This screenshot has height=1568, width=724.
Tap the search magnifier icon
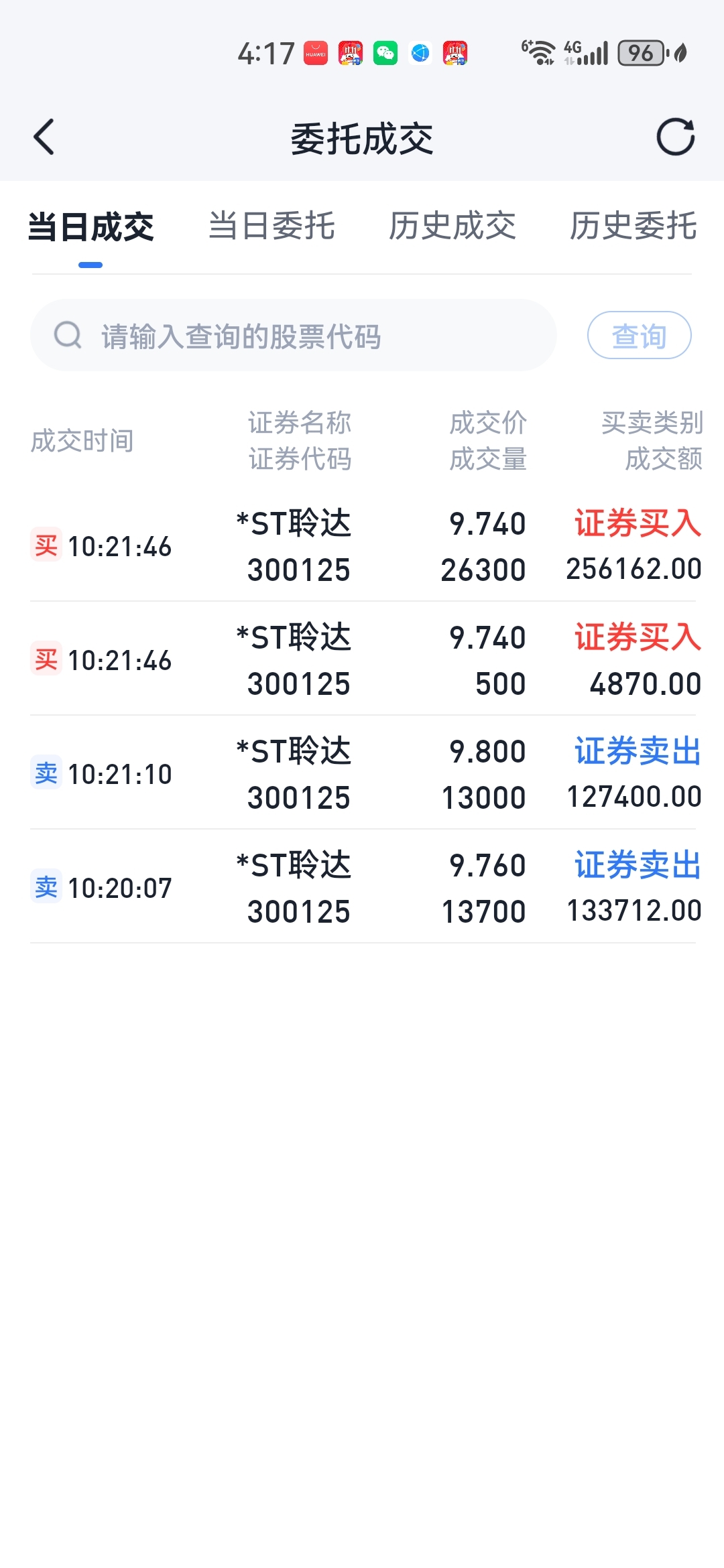(68, 335)
